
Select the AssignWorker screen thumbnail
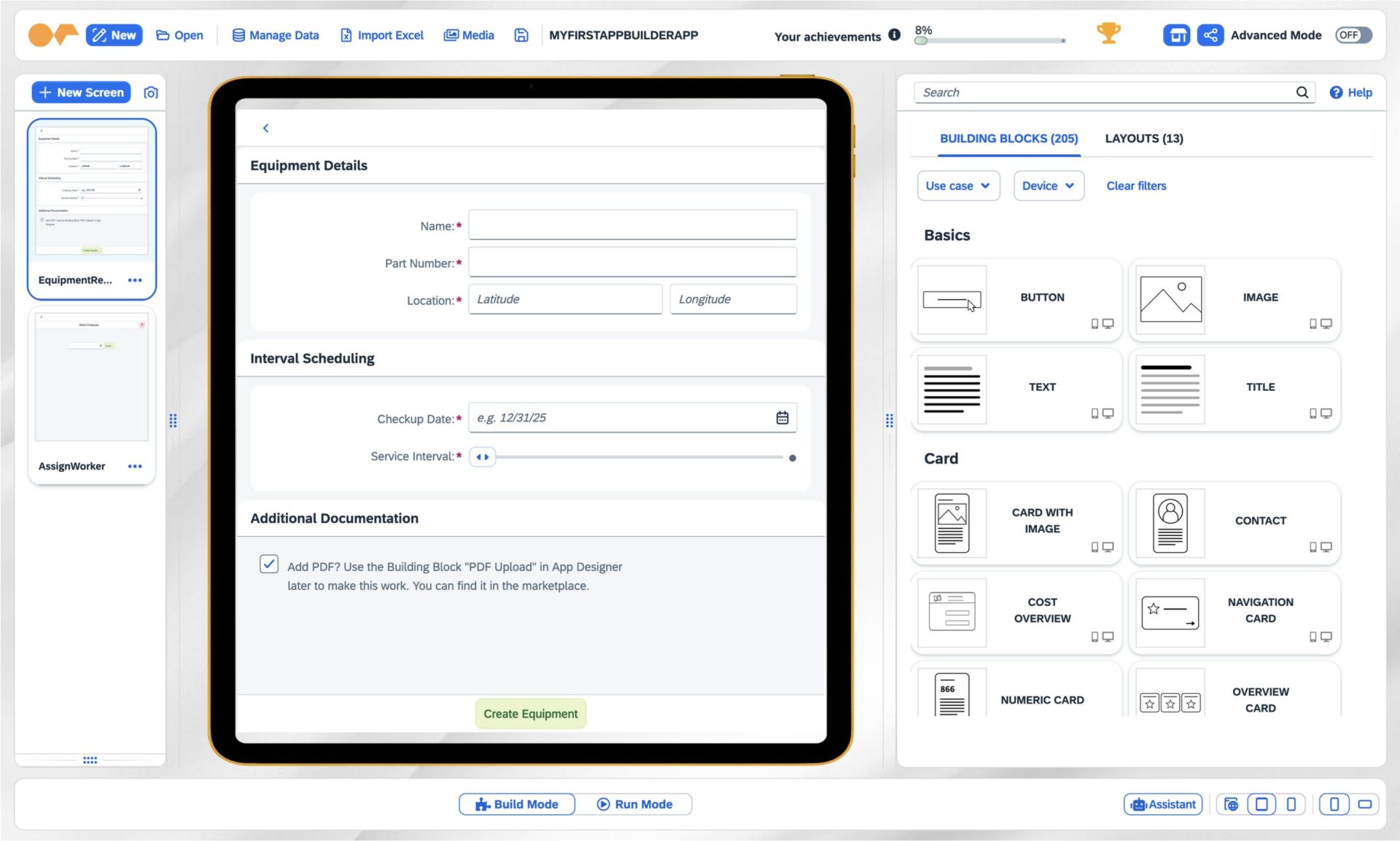coord(91,377)
